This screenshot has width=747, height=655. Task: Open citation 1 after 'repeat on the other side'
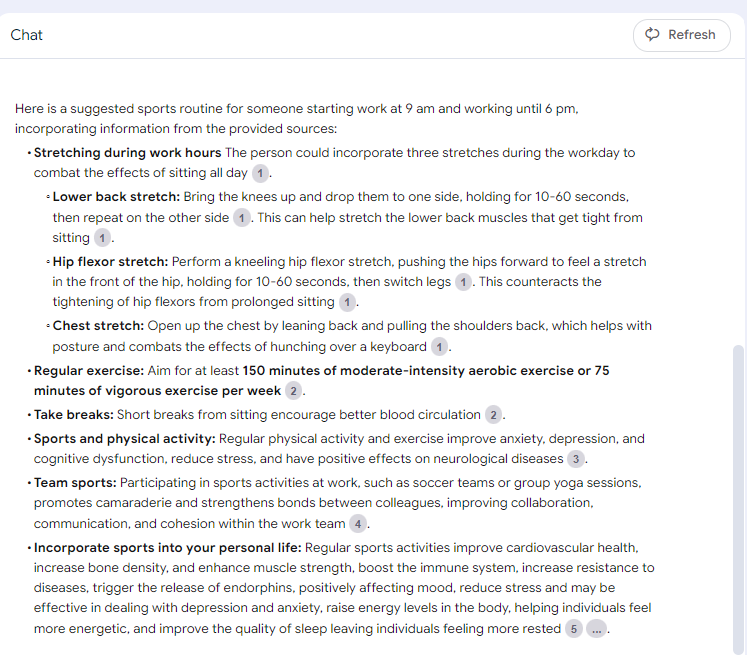tap(242, 218)
